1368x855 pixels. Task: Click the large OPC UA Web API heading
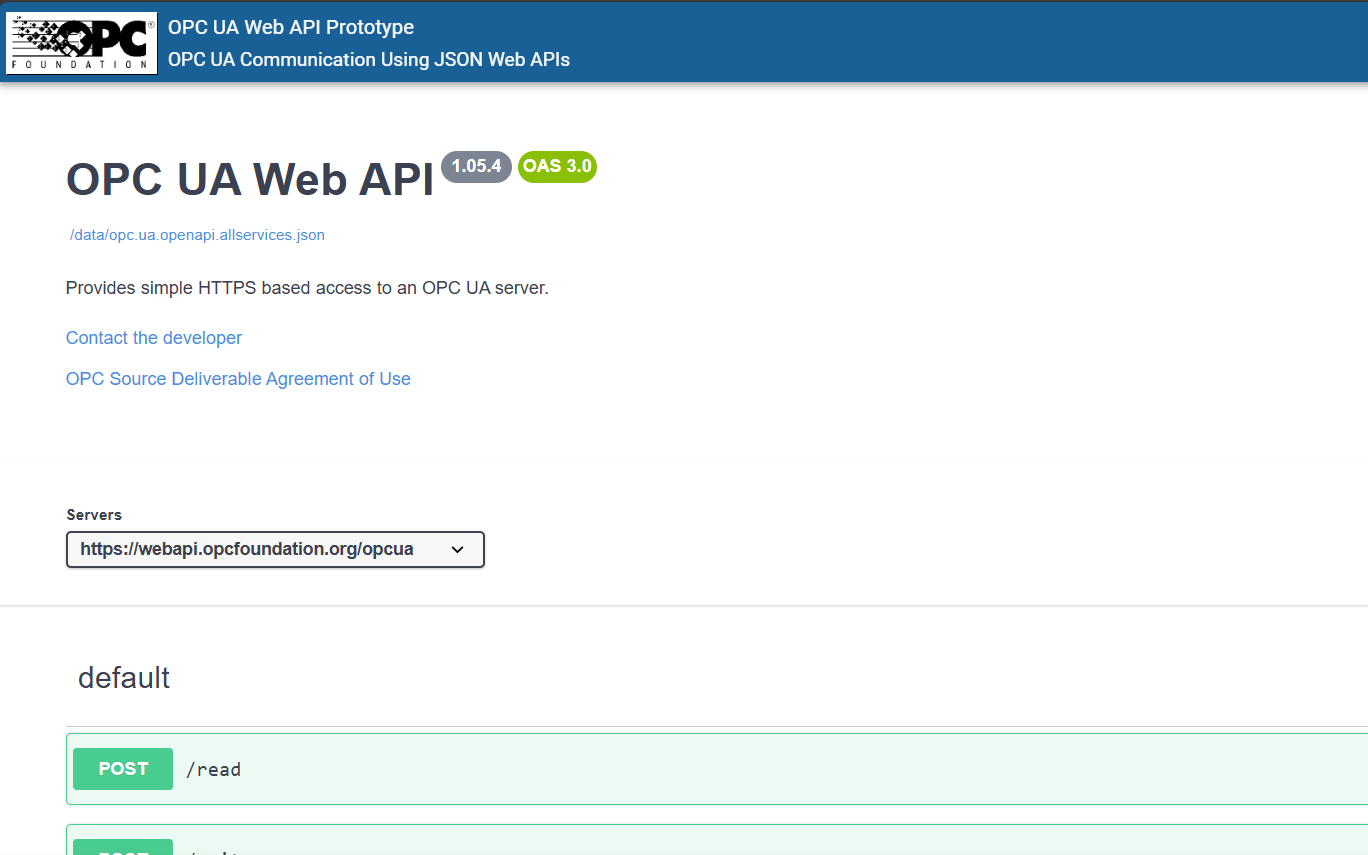[250, 180]
